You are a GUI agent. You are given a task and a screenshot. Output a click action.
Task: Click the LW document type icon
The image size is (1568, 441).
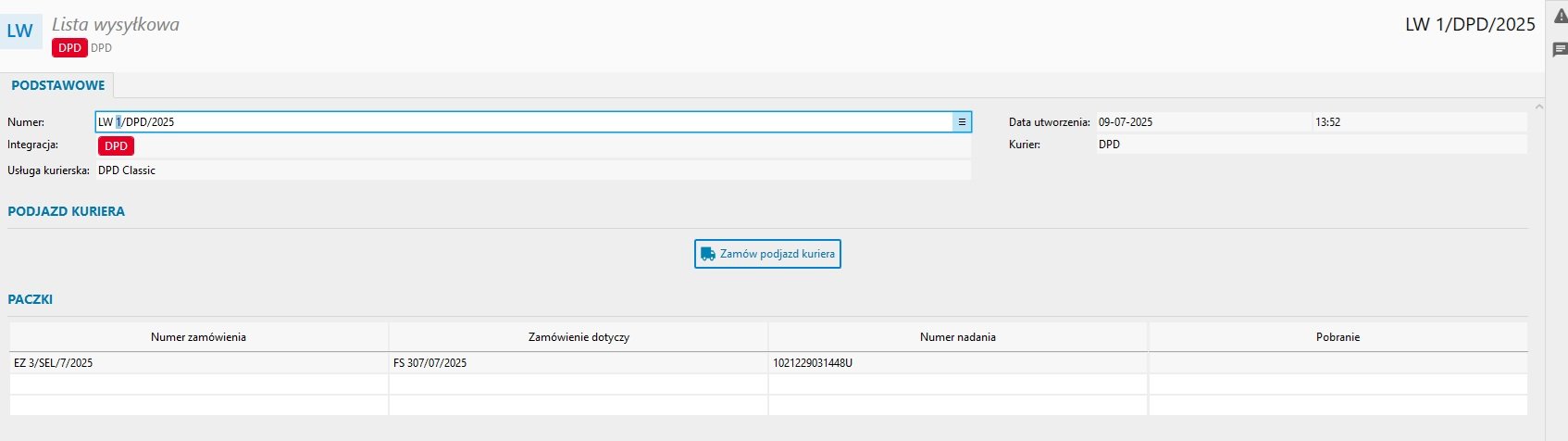click(x=20, y=31)
